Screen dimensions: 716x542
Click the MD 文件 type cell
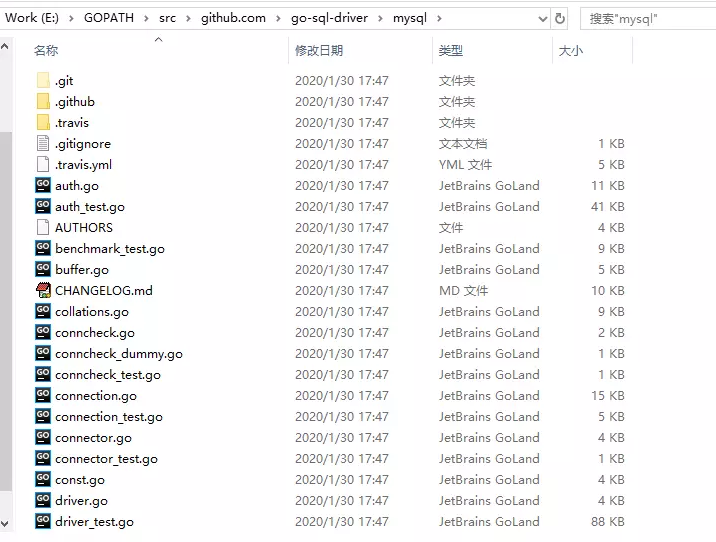pos(463,290)
